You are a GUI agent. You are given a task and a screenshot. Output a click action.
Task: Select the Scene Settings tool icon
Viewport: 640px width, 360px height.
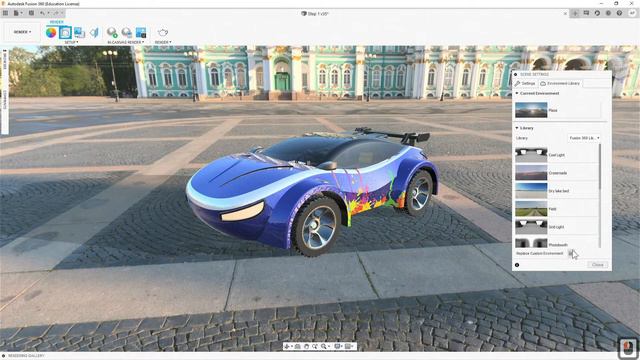65,33
